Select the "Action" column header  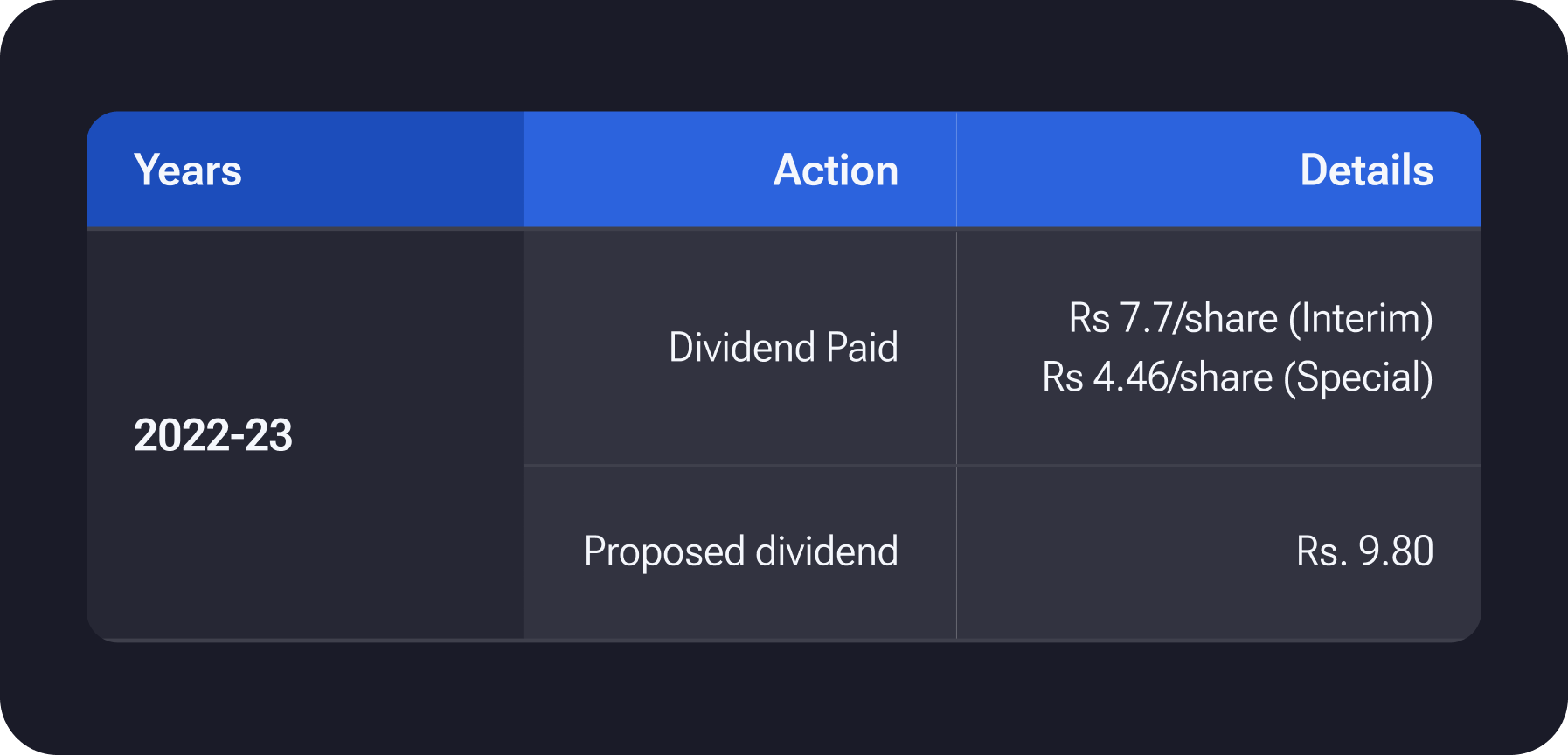836,170
